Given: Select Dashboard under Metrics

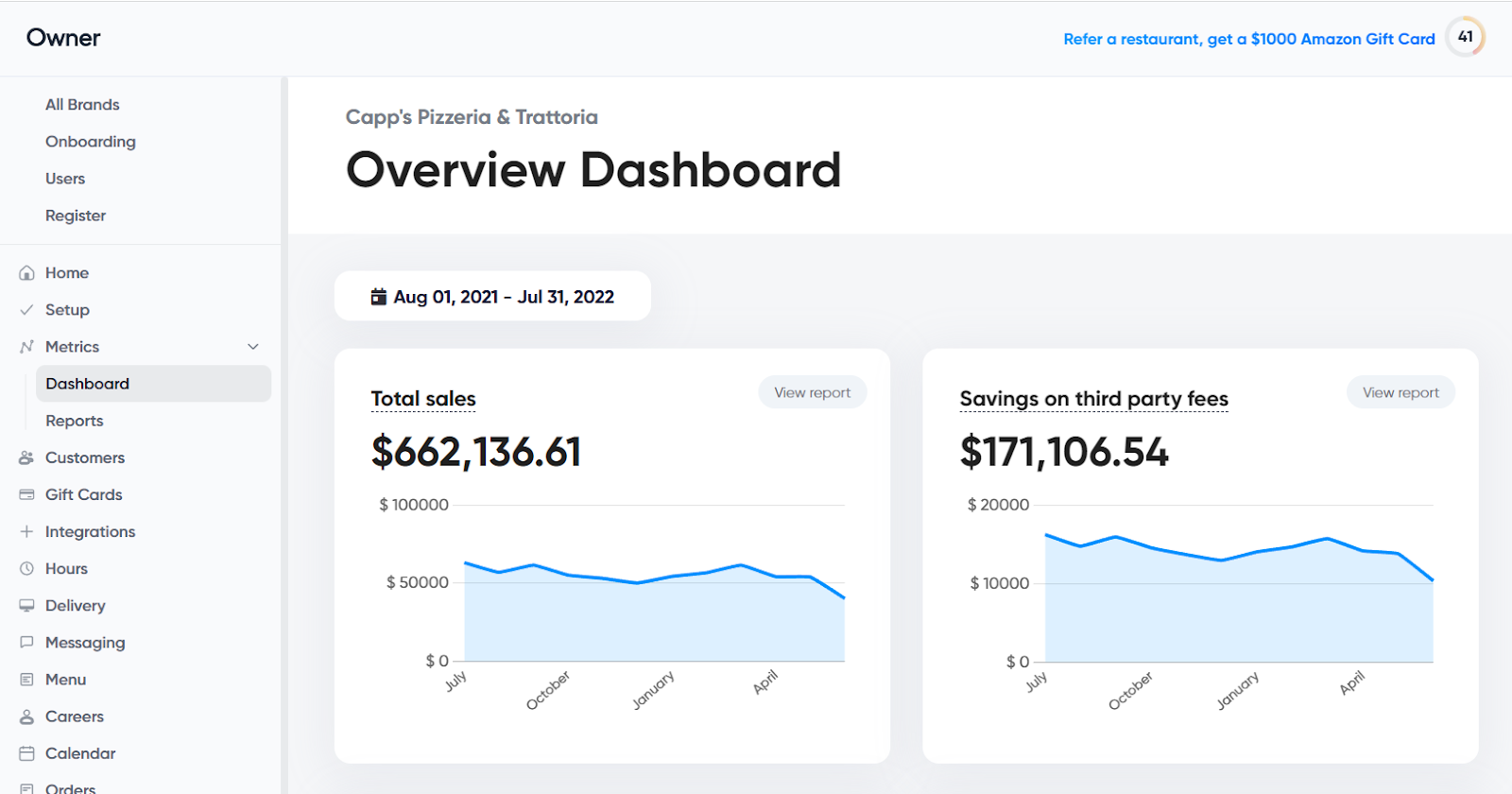Looking at the screenshot, I should tap(153, 384).
